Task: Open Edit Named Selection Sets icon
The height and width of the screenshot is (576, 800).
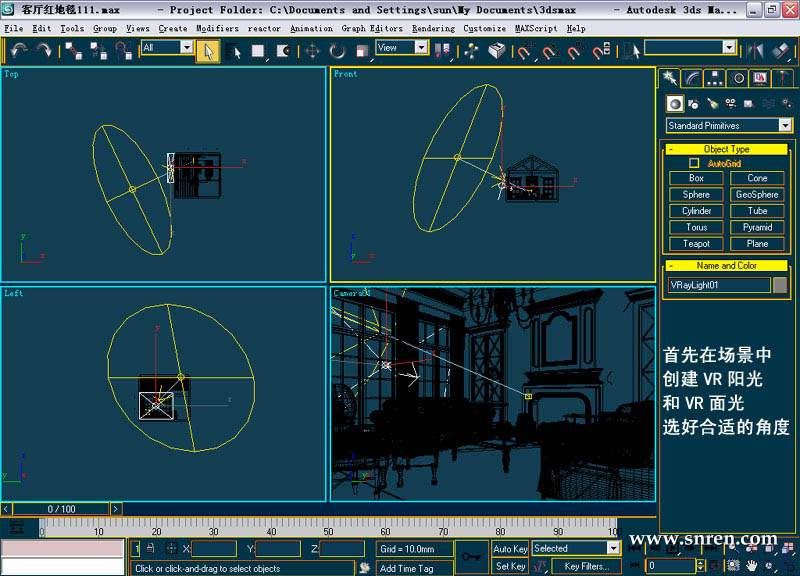Action: 632,51
